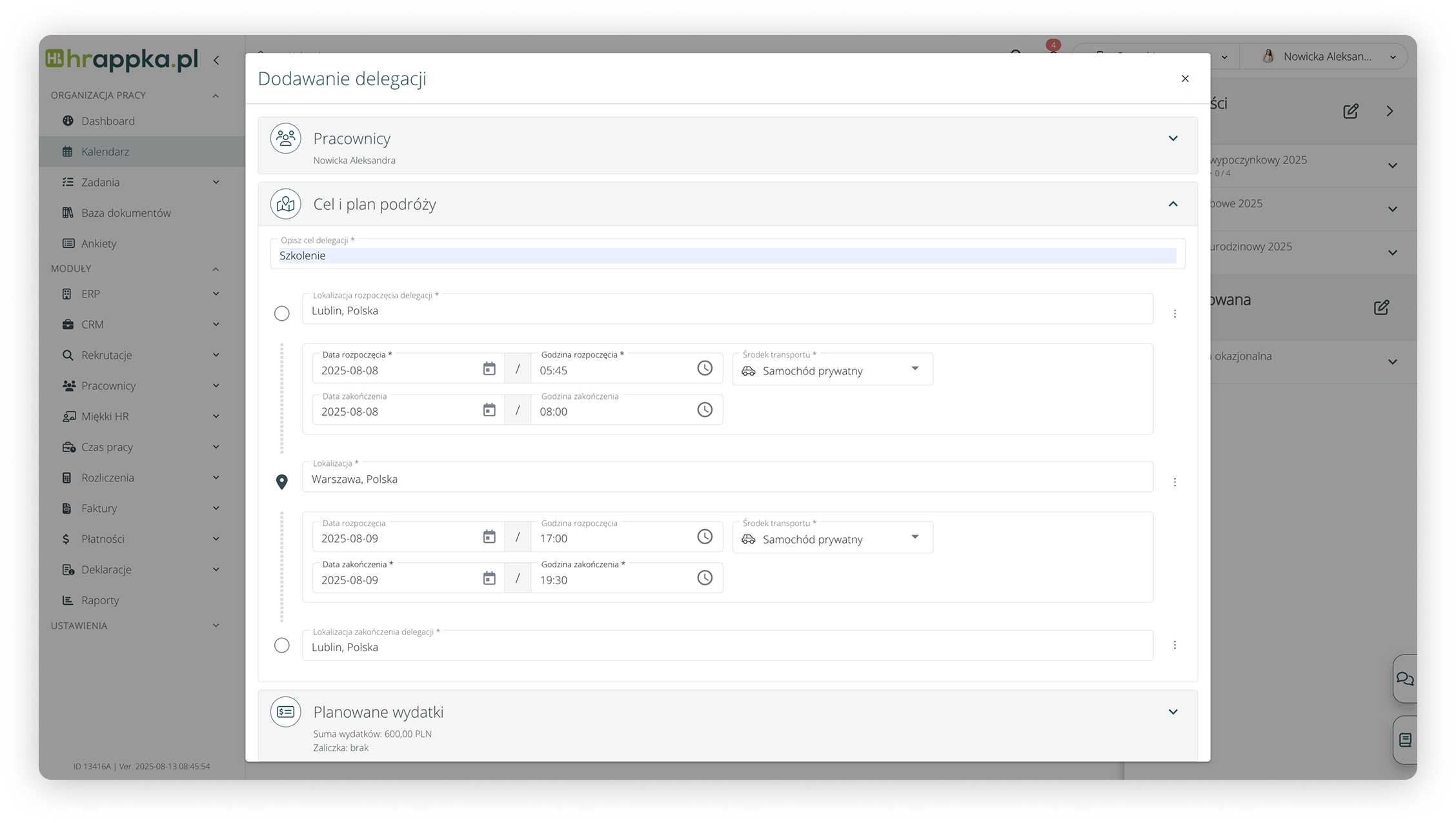
Task: Select radio circle next to start location
Action: click(282, 314)
